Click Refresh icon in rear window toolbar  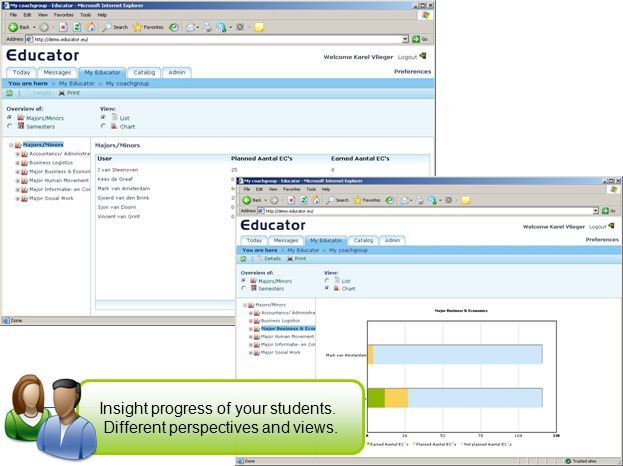(77, 27)
